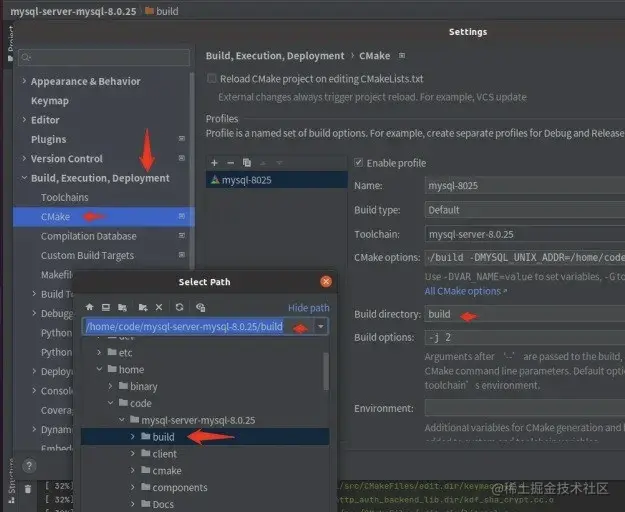Open the Build type combo box
Screen dimensions: 625x512
[x=525, y=210]
